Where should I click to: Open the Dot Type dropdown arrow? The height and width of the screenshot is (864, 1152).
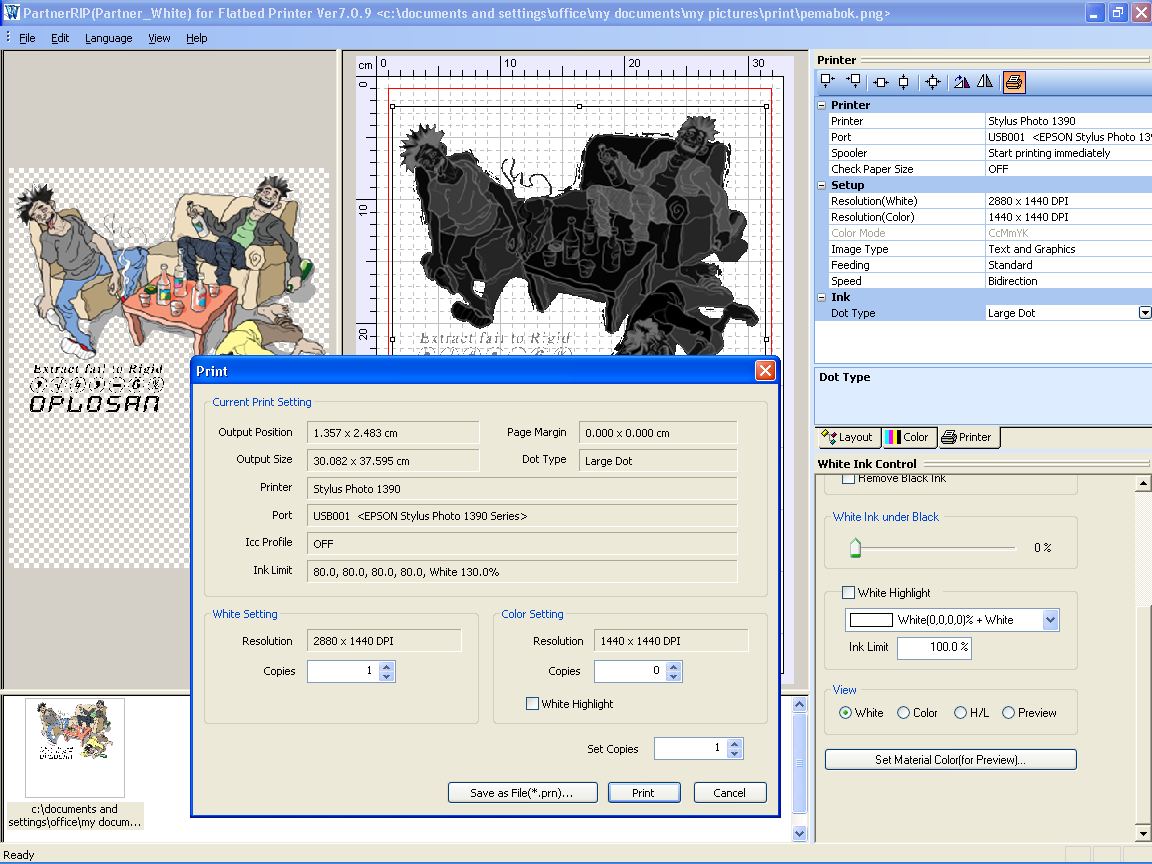click(x=1145, y=313)
